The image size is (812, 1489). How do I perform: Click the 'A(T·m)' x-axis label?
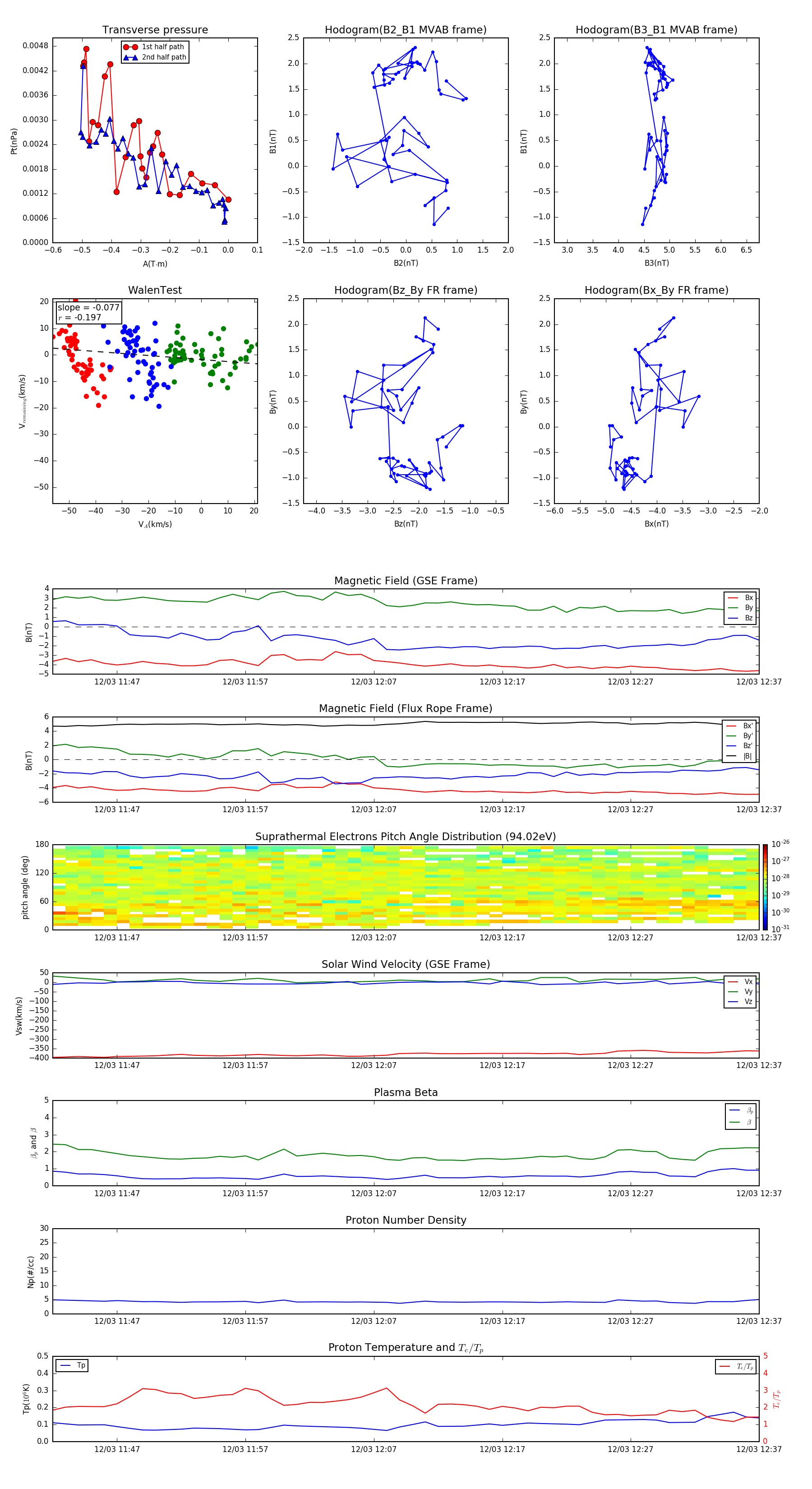[155, 264]
